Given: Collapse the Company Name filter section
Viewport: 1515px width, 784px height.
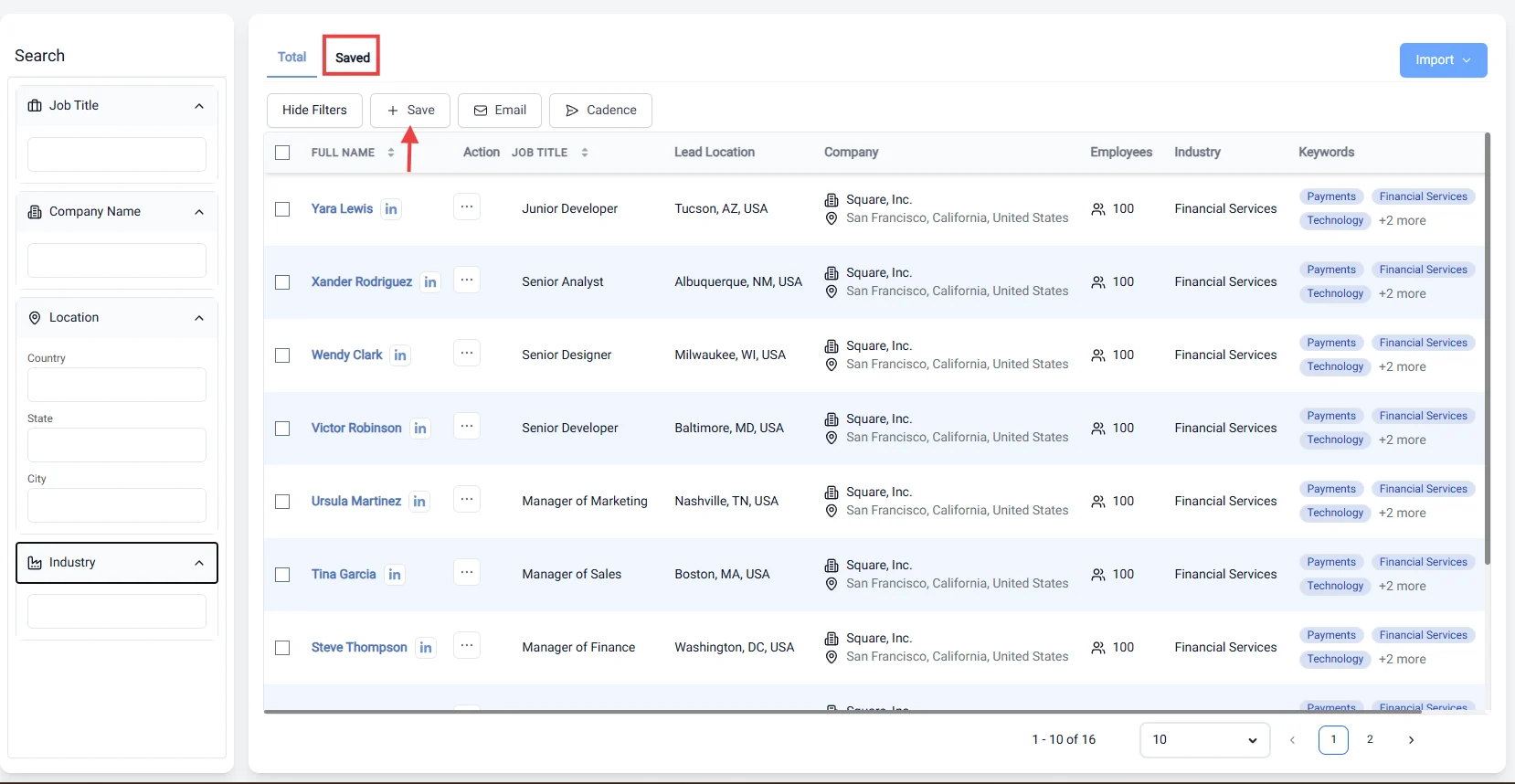Looking at the screenshot, I should point(199,212).
